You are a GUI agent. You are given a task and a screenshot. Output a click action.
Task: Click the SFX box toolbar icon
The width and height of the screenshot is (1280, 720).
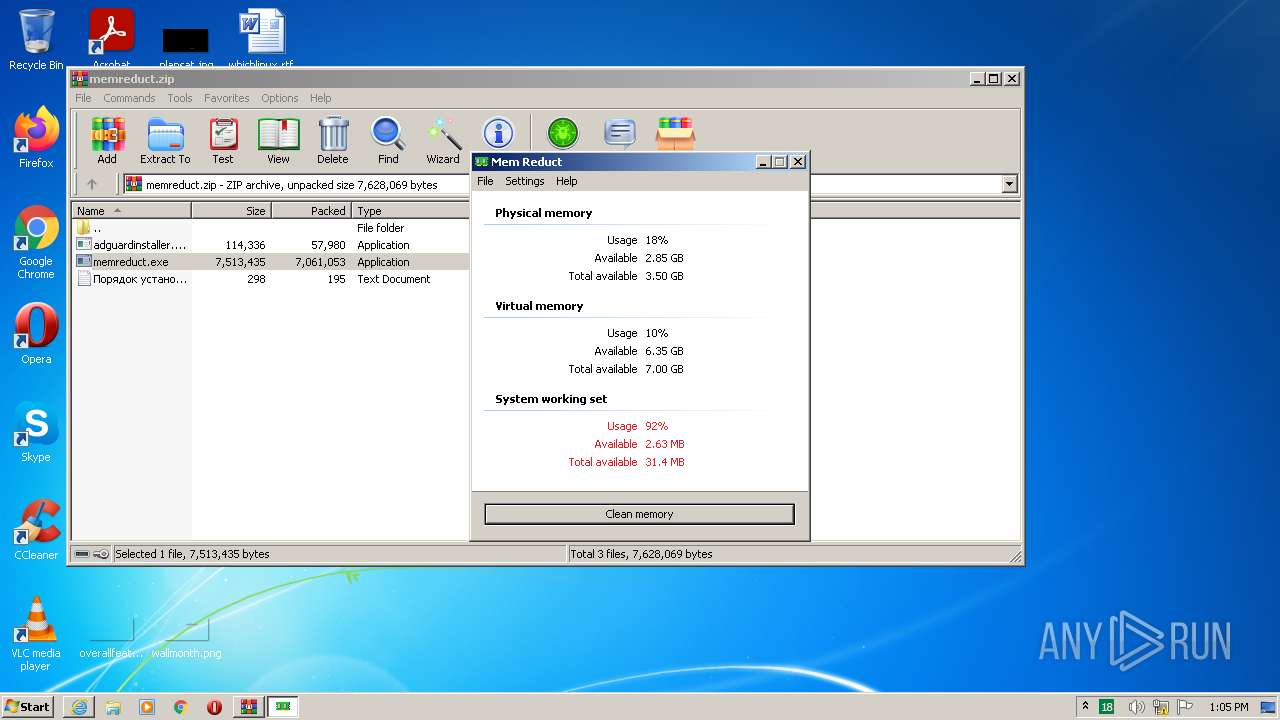click(675, 133)
